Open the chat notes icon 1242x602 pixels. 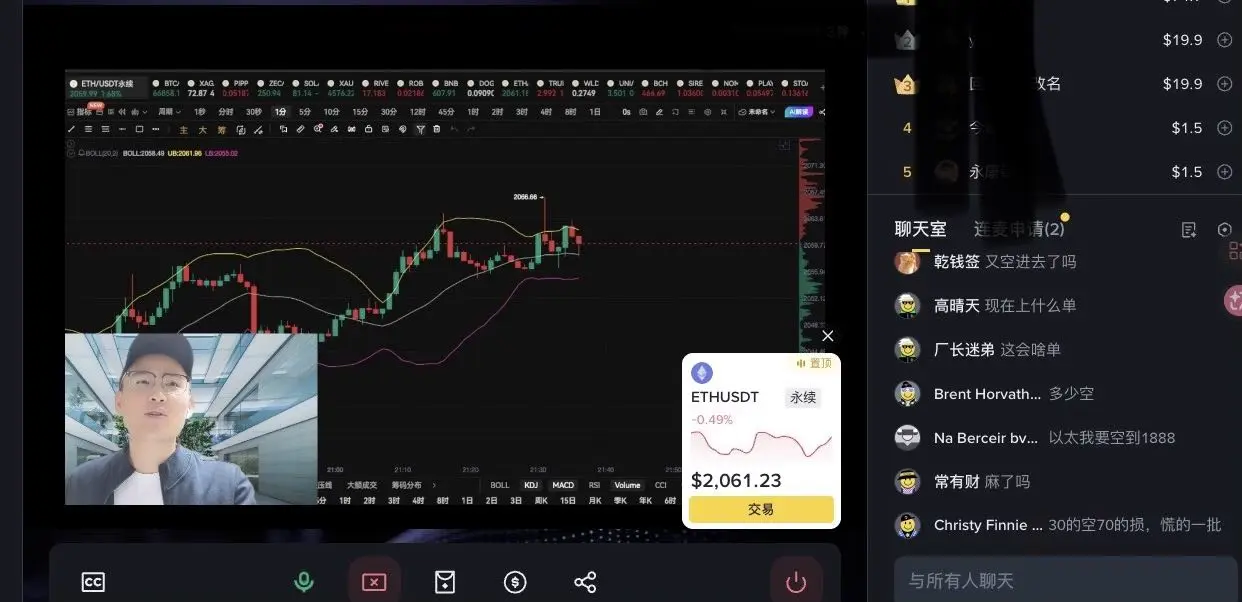click(1189, 230)
